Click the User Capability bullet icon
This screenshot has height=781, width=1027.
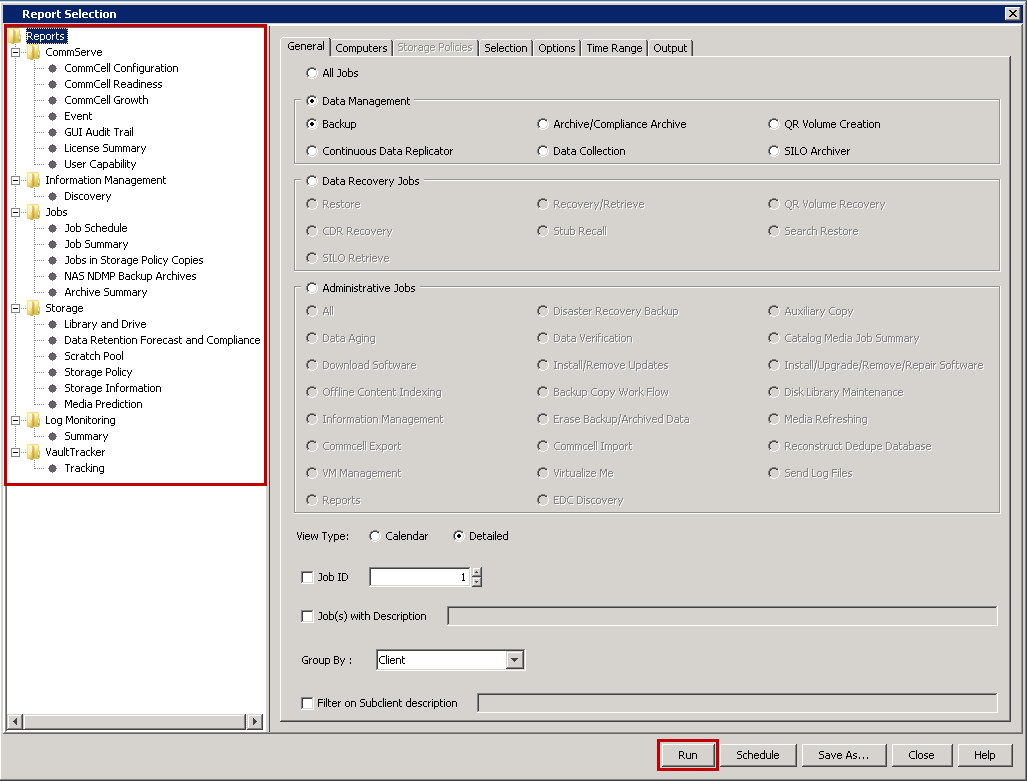click(52, 164)
